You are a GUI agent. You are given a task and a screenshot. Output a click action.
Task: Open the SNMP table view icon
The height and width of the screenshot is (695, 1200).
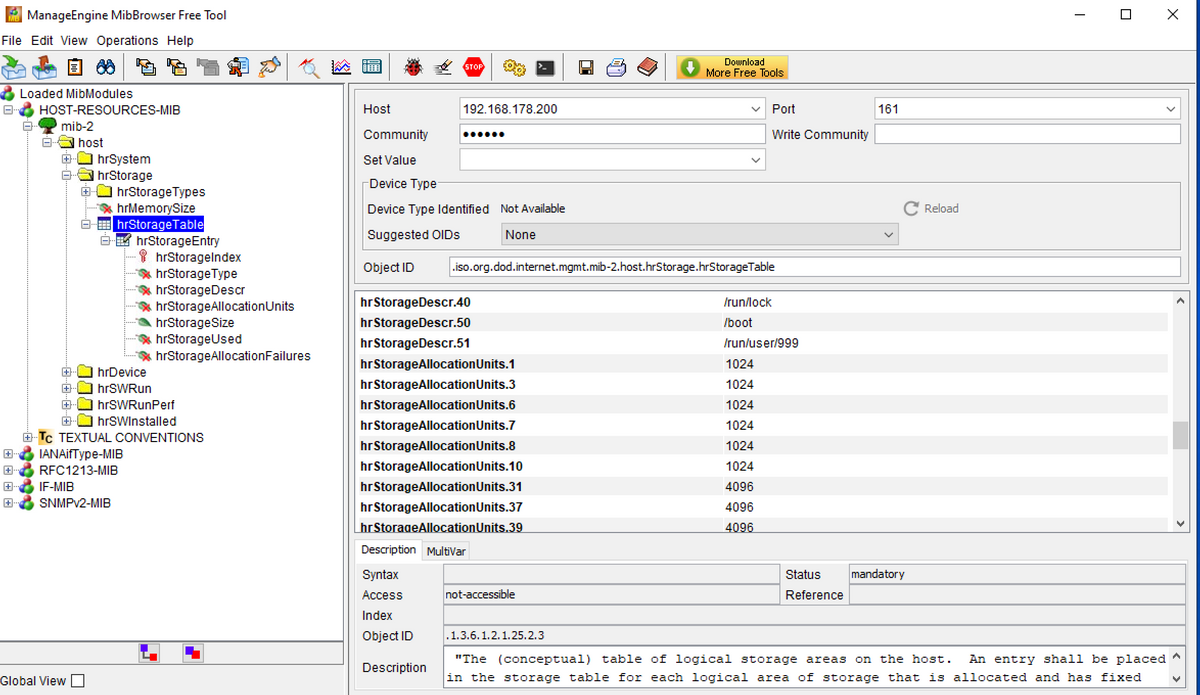[371, 67]
